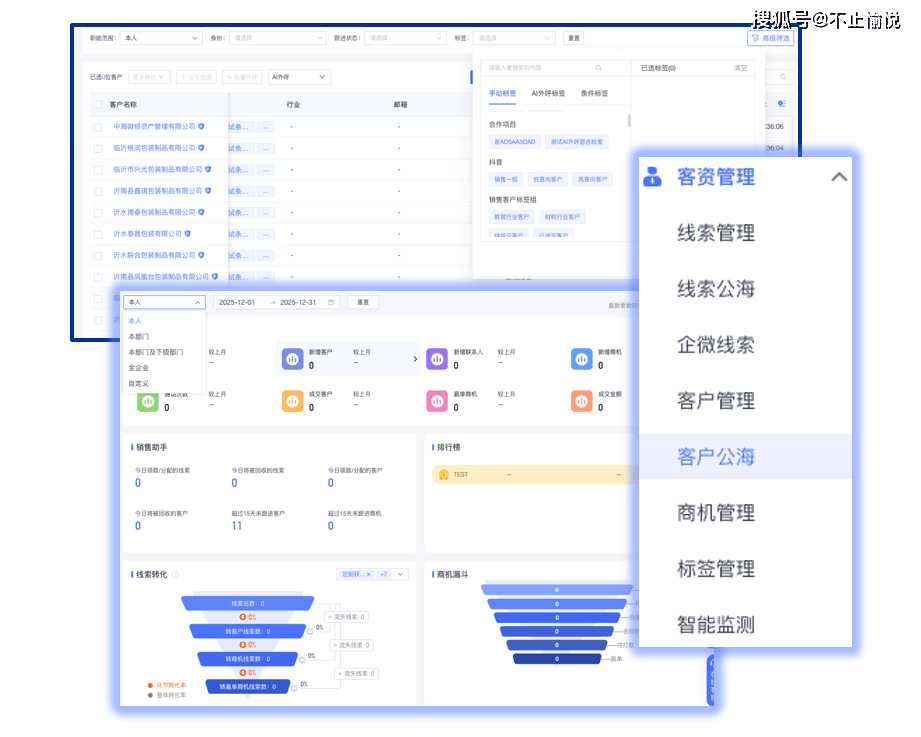Click the 教育行业客户 tag
The width and height of the screenshot is (921, 737).
(x=511, y=217)
